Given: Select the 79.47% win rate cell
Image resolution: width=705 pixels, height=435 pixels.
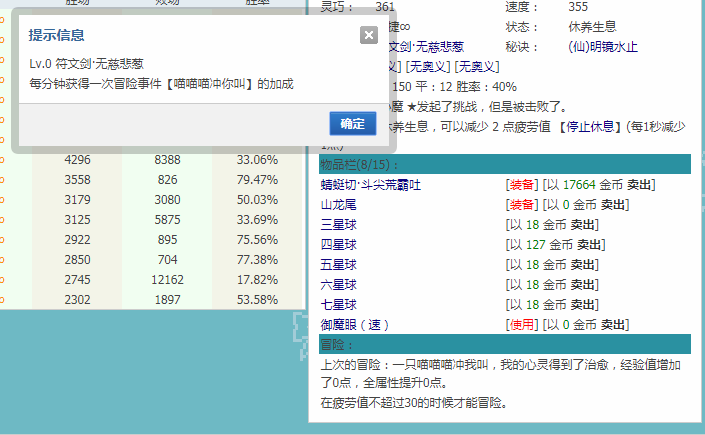Looking at the screenshot, I should pyautogui.click(x=257, y=180).
